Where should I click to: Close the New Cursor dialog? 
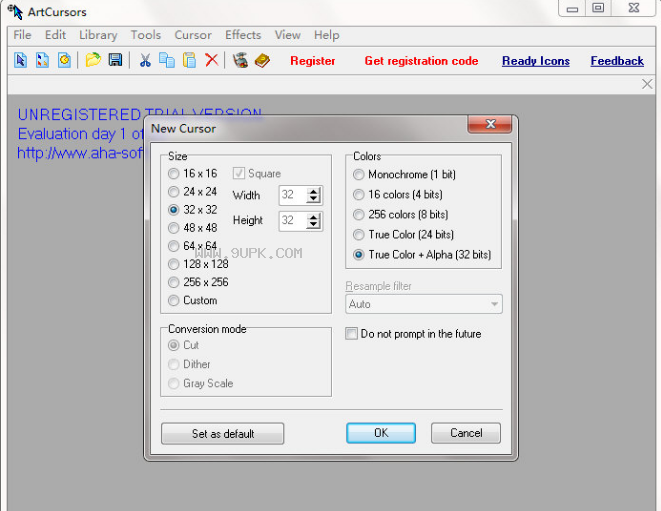click(x=490, y=124)
